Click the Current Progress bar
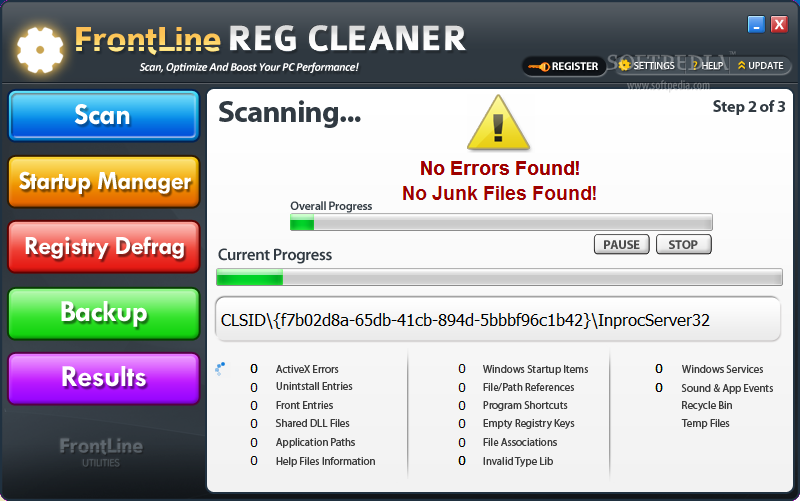800x501 pixels. (x=499, y=277)
